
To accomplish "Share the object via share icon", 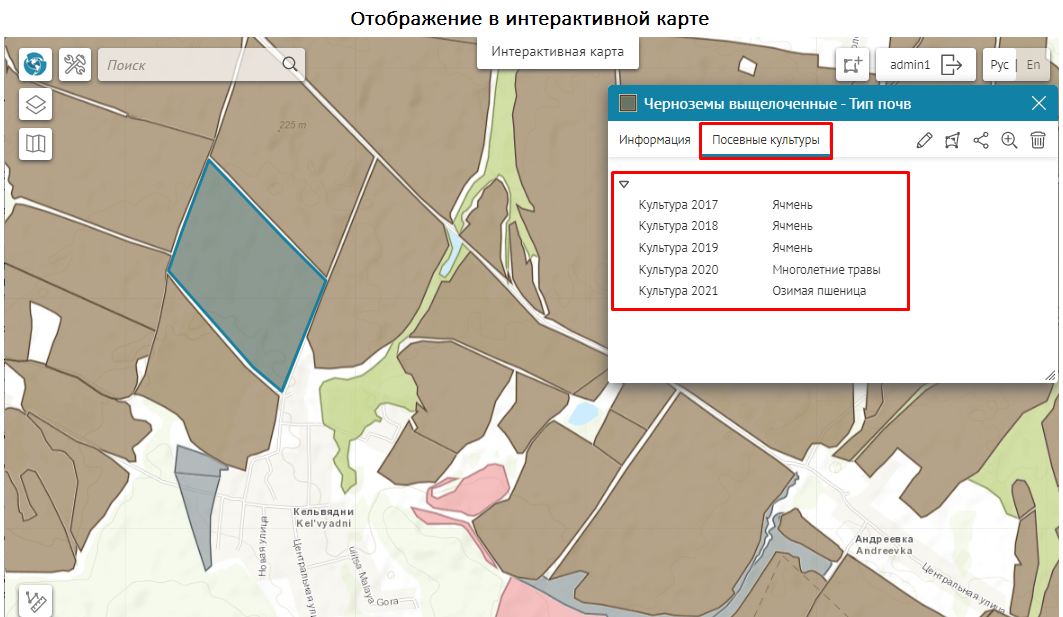I will point(981,141).
